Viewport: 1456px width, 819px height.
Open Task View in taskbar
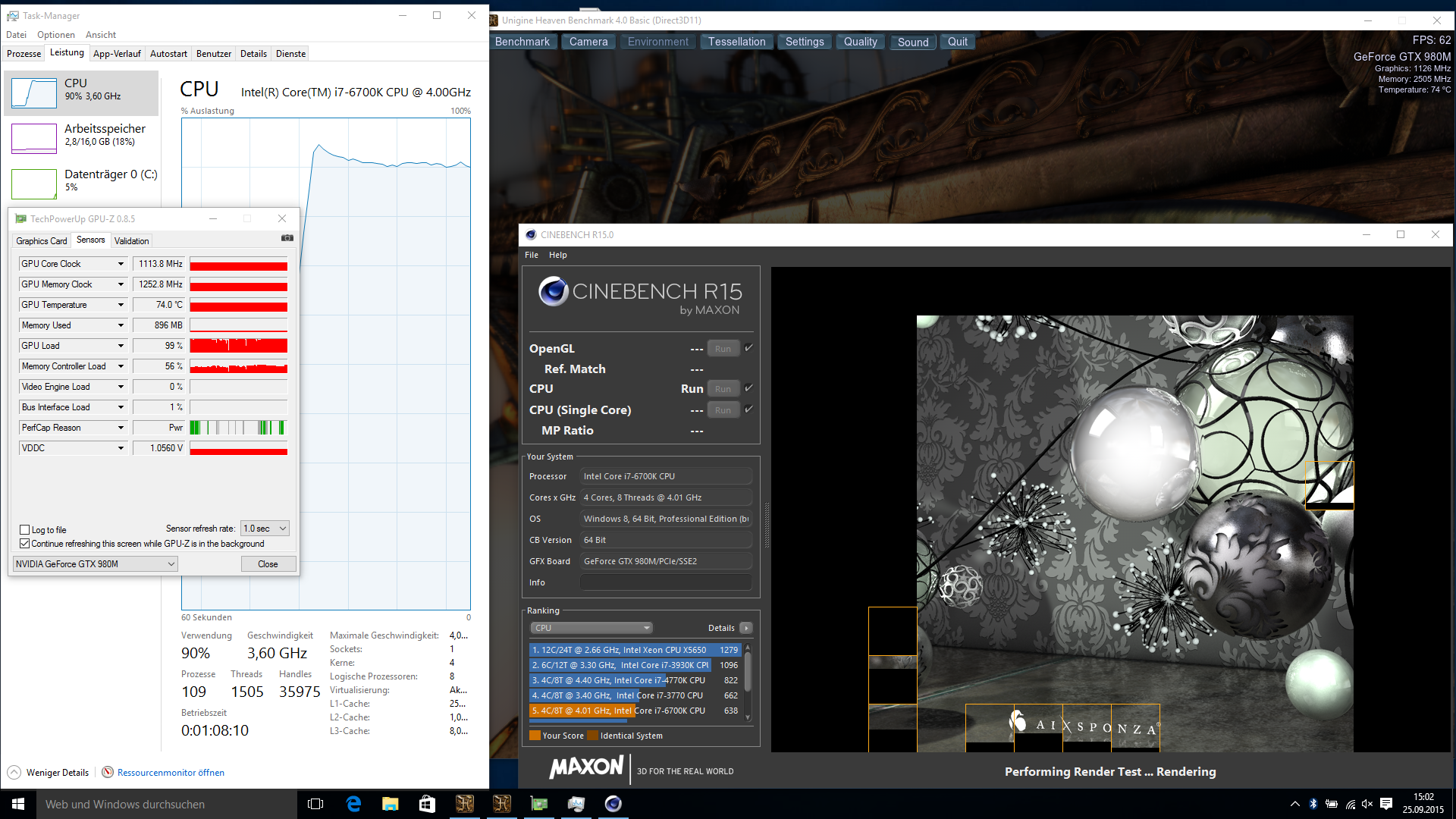click(x=315, y=804)
